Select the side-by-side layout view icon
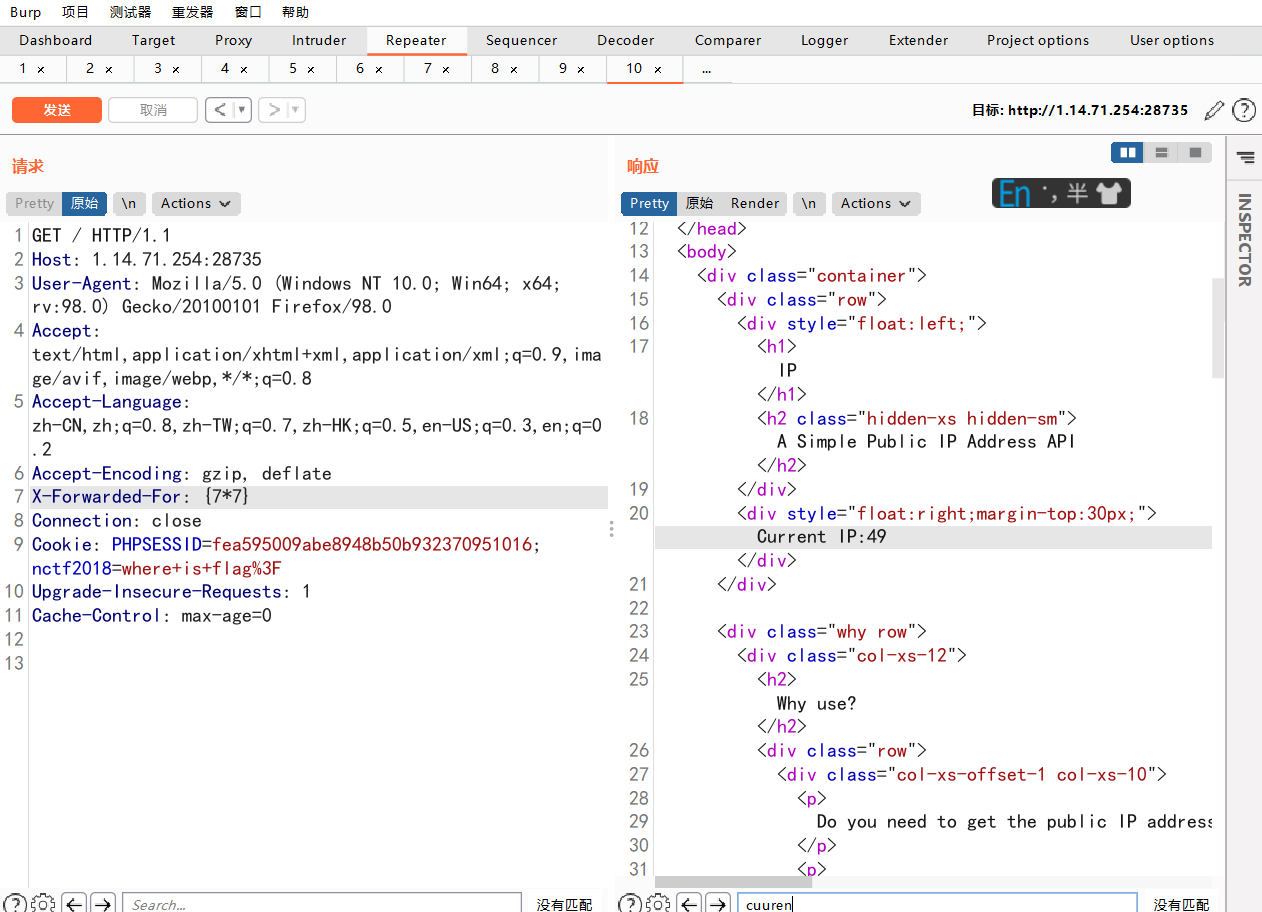The width and height of the screenshot is (1262, 912). click(x=1129, y=152)
